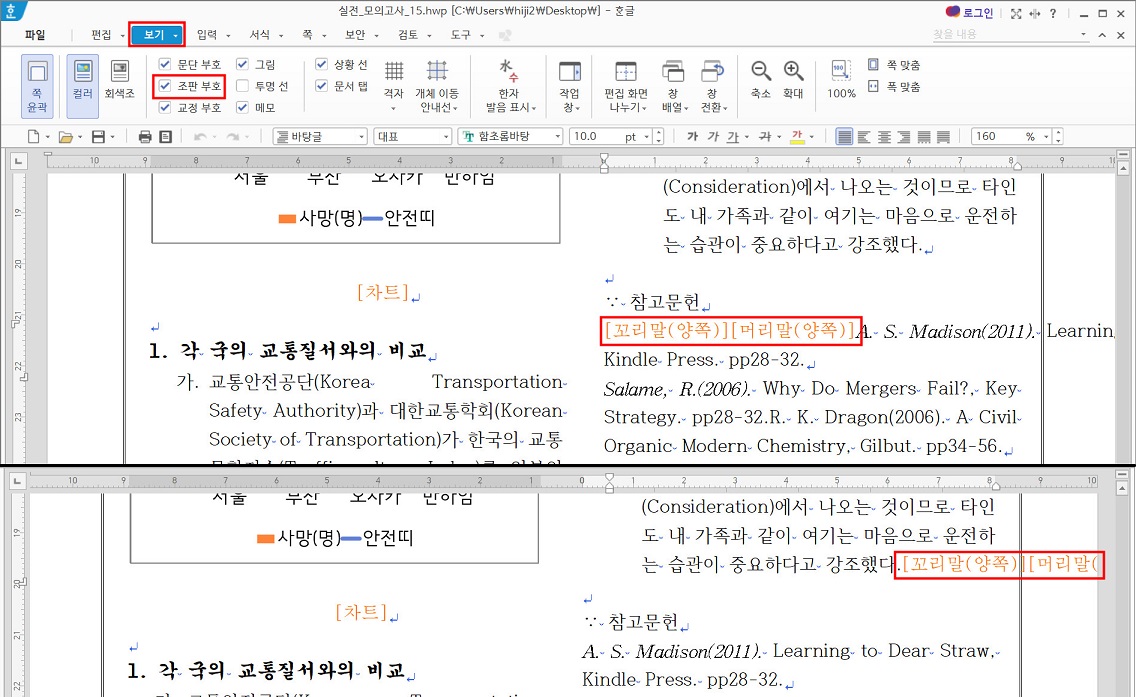Switch to 컬러 color display mode
Viewport: 1136px width, 697px height.
click(83, 86)
